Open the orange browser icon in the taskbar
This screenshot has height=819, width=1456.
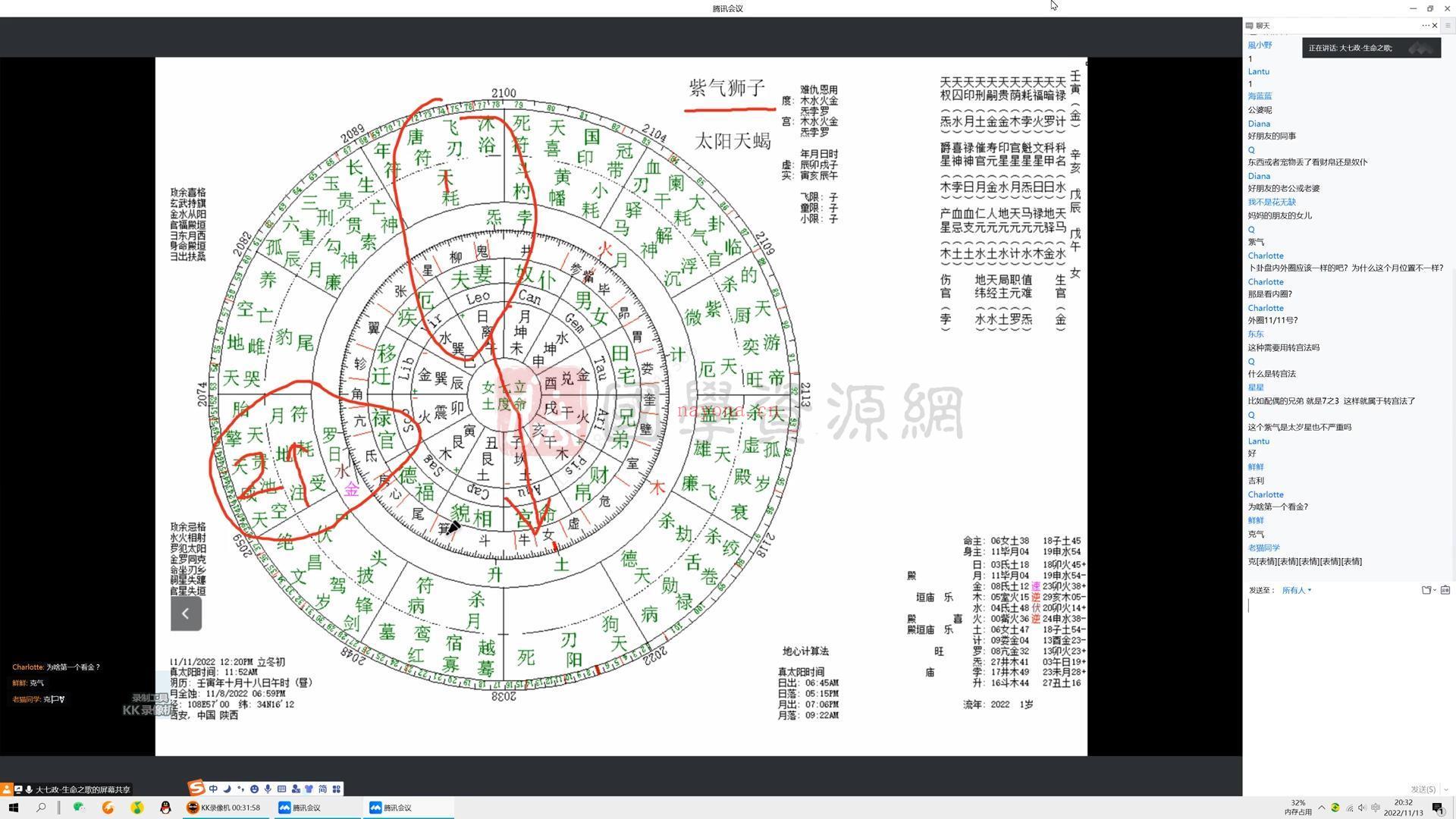(108, 808)
